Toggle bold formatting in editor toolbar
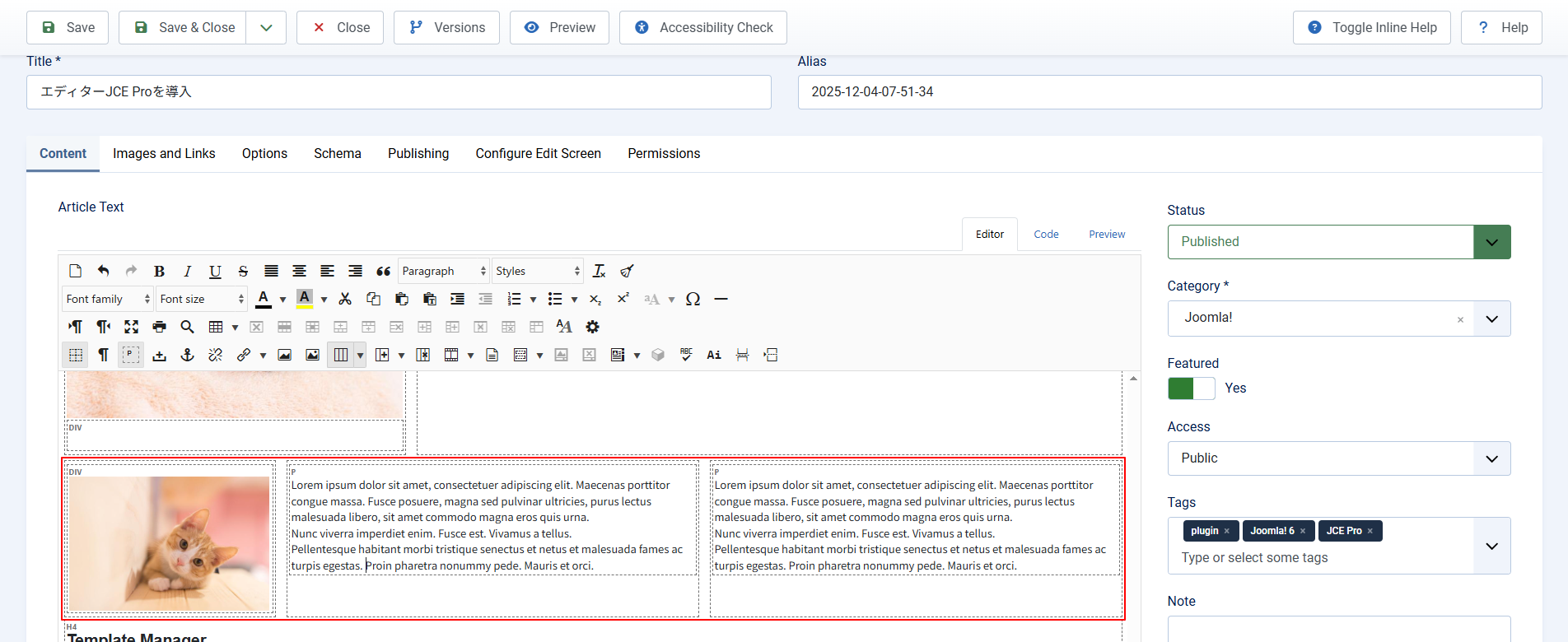Screen dimensions: 1568x642 159,271
